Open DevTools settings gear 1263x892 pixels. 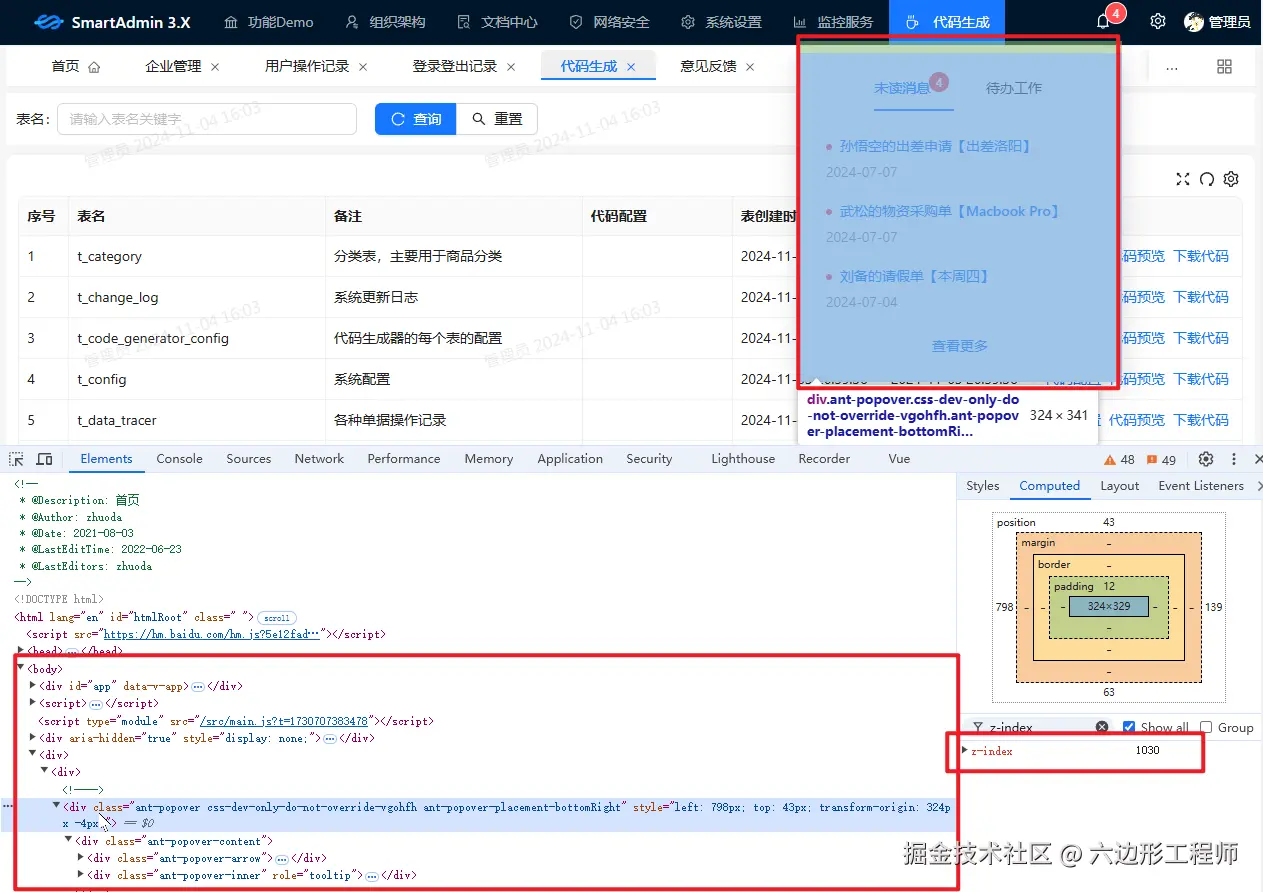click(1206, 459)
